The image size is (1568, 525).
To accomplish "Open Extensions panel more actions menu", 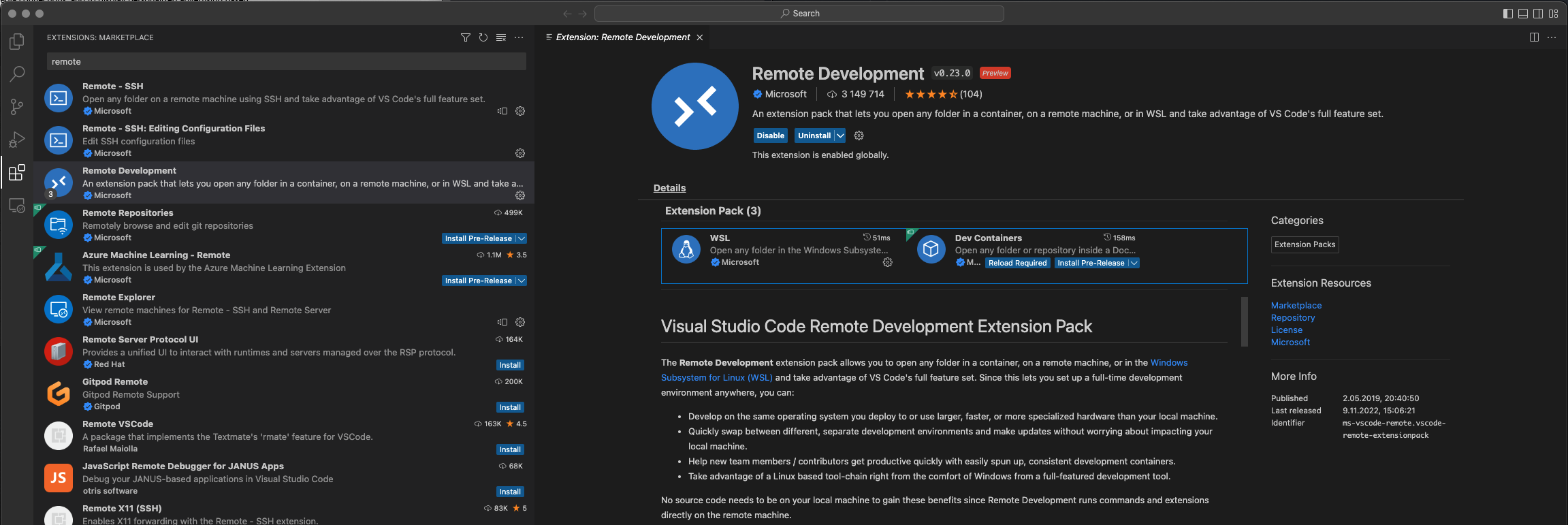I will (519, 37).
